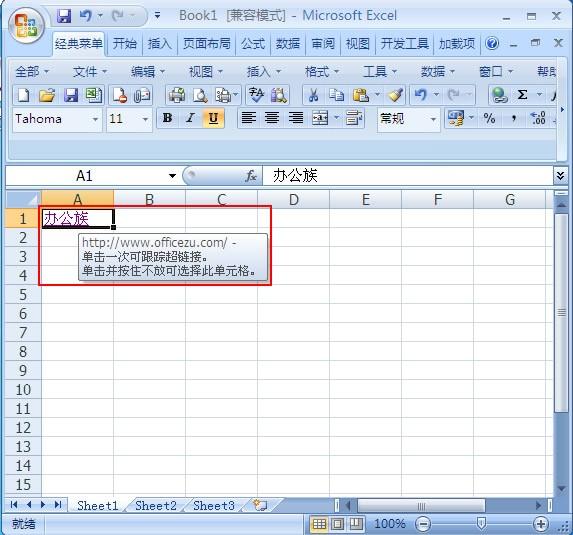Viewport: 573px width, 535px height.
Task: Center align cell text
Action: click(x=272, y=118)
